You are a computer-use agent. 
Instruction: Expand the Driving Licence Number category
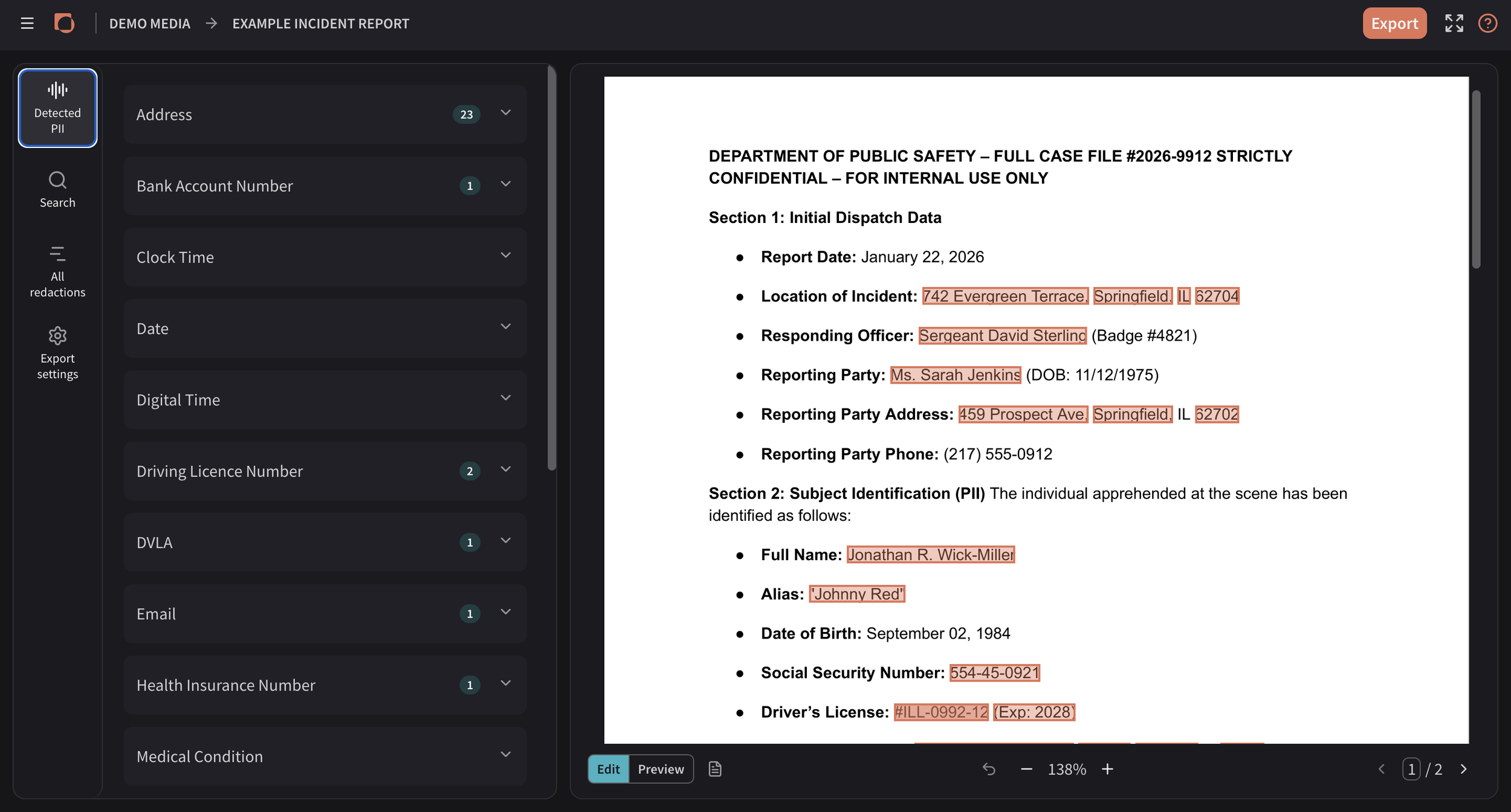pos(325,471)
